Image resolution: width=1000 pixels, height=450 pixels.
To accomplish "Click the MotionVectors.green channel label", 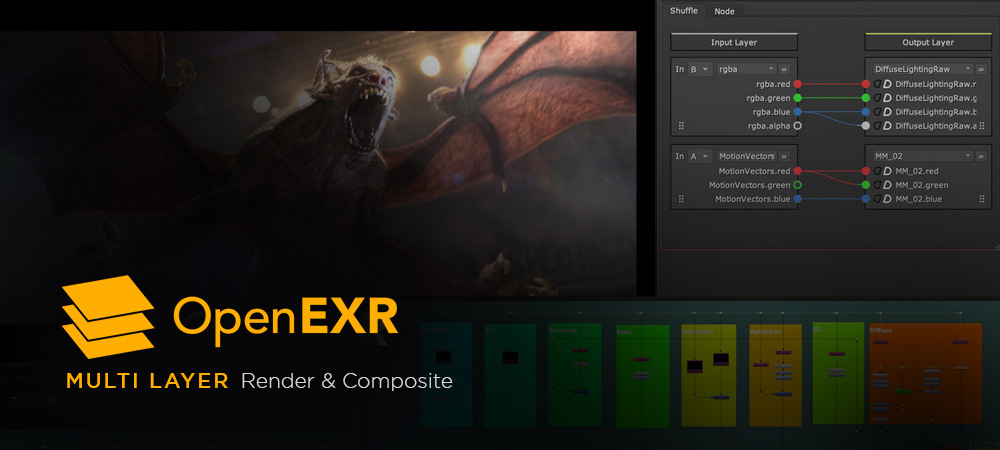I will pyautogui.click(x=749, y=185).
